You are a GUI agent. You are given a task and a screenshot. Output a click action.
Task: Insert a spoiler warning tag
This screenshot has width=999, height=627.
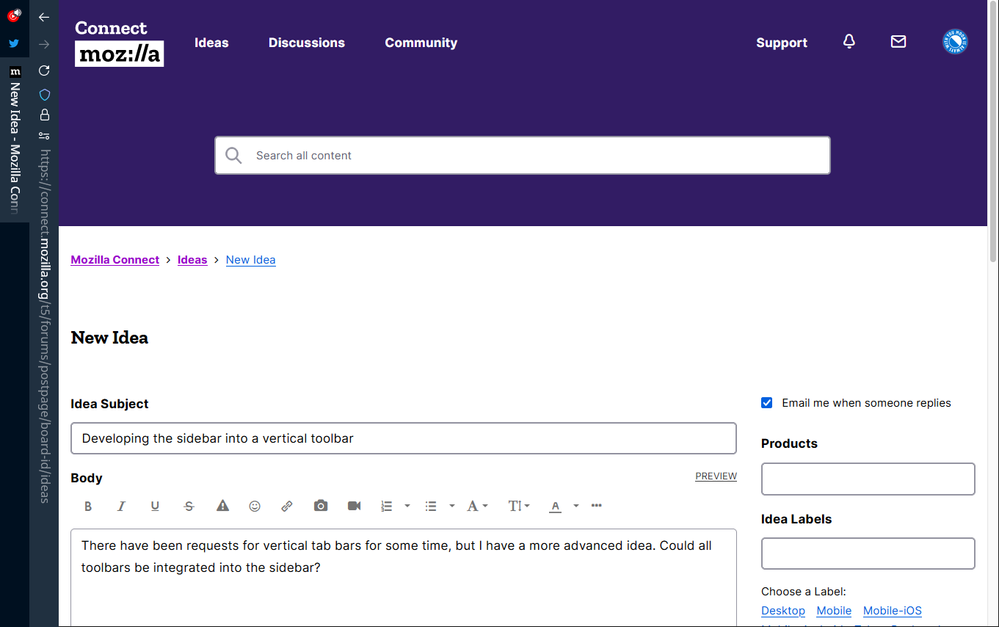pos(222,506)
